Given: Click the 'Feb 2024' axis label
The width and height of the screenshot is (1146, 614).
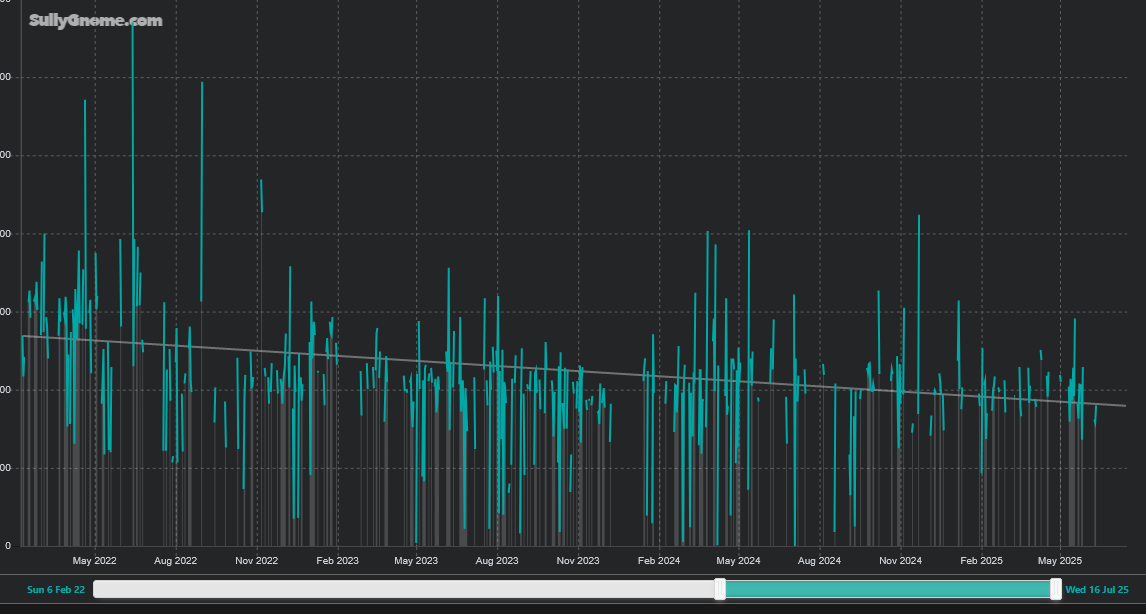Looking at the screenshot, I should [659, 561].
